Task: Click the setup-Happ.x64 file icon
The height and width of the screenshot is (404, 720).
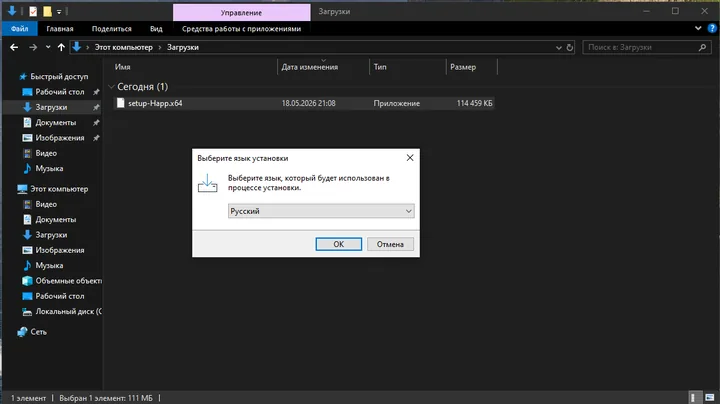Action: [x=120, y=103]
